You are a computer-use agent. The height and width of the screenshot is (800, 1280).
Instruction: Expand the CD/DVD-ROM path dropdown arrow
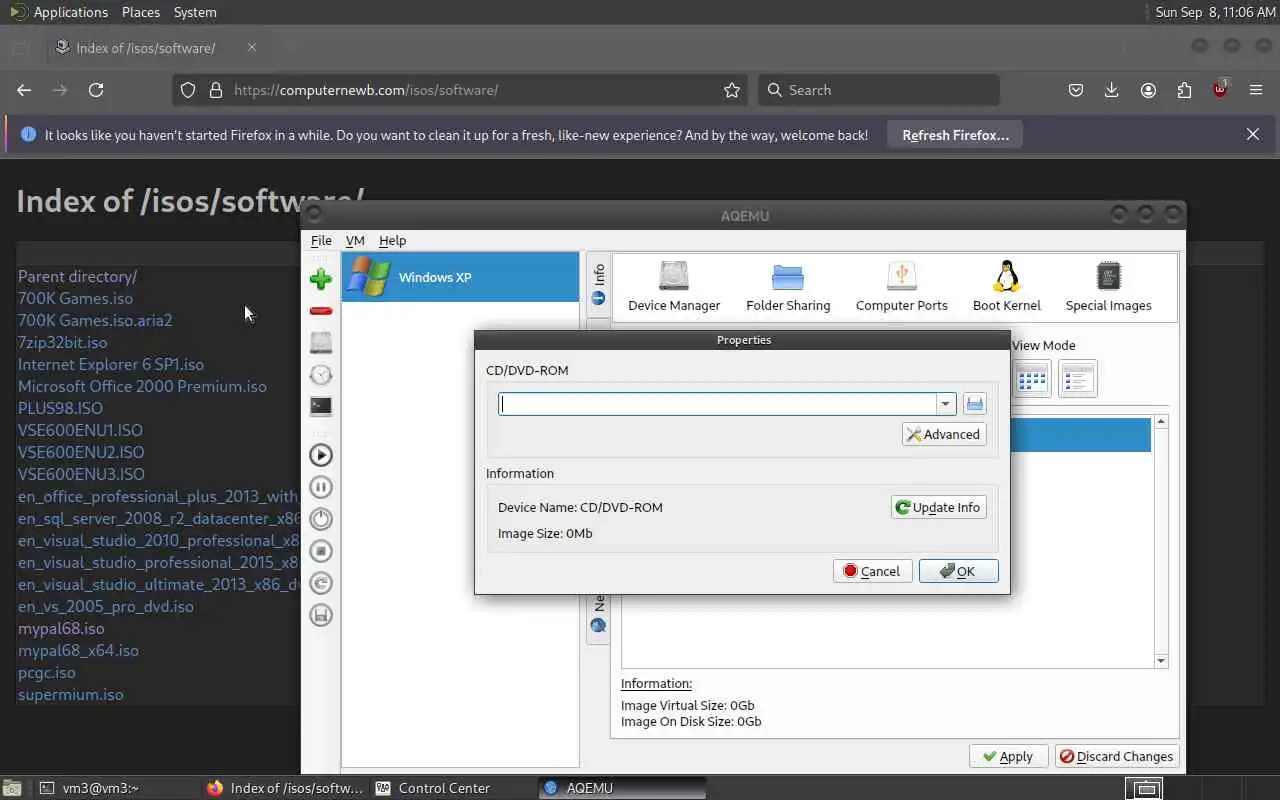pyautogui.click(x=945, y=404)
